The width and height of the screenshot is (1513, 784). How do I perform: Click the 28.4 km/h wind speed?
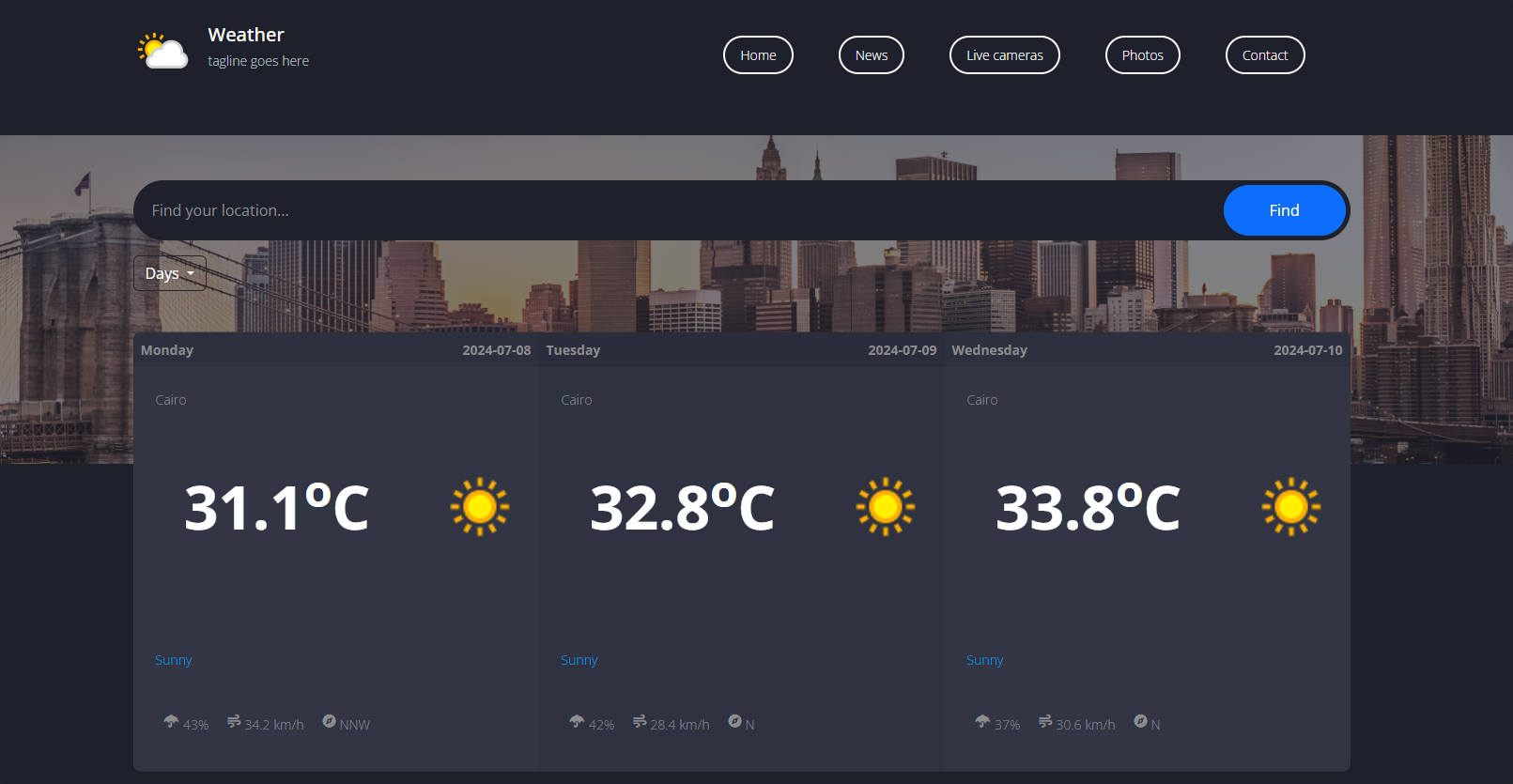[x=680, y=725]
